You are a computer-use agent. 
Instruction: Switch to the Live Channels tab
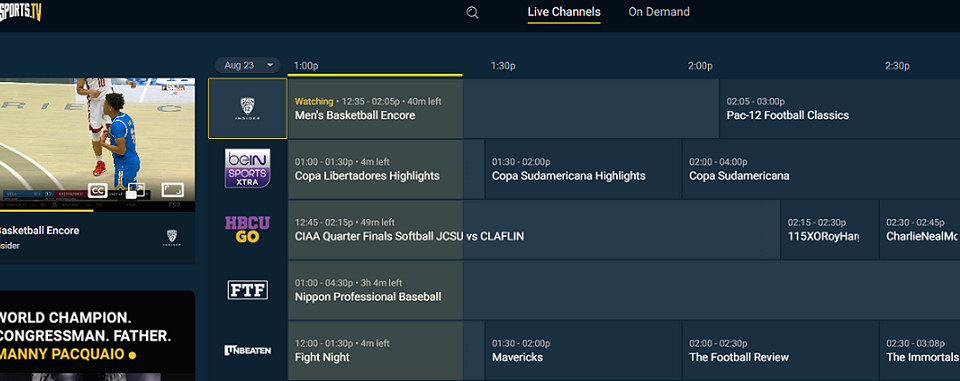click(x=564, y=12)
